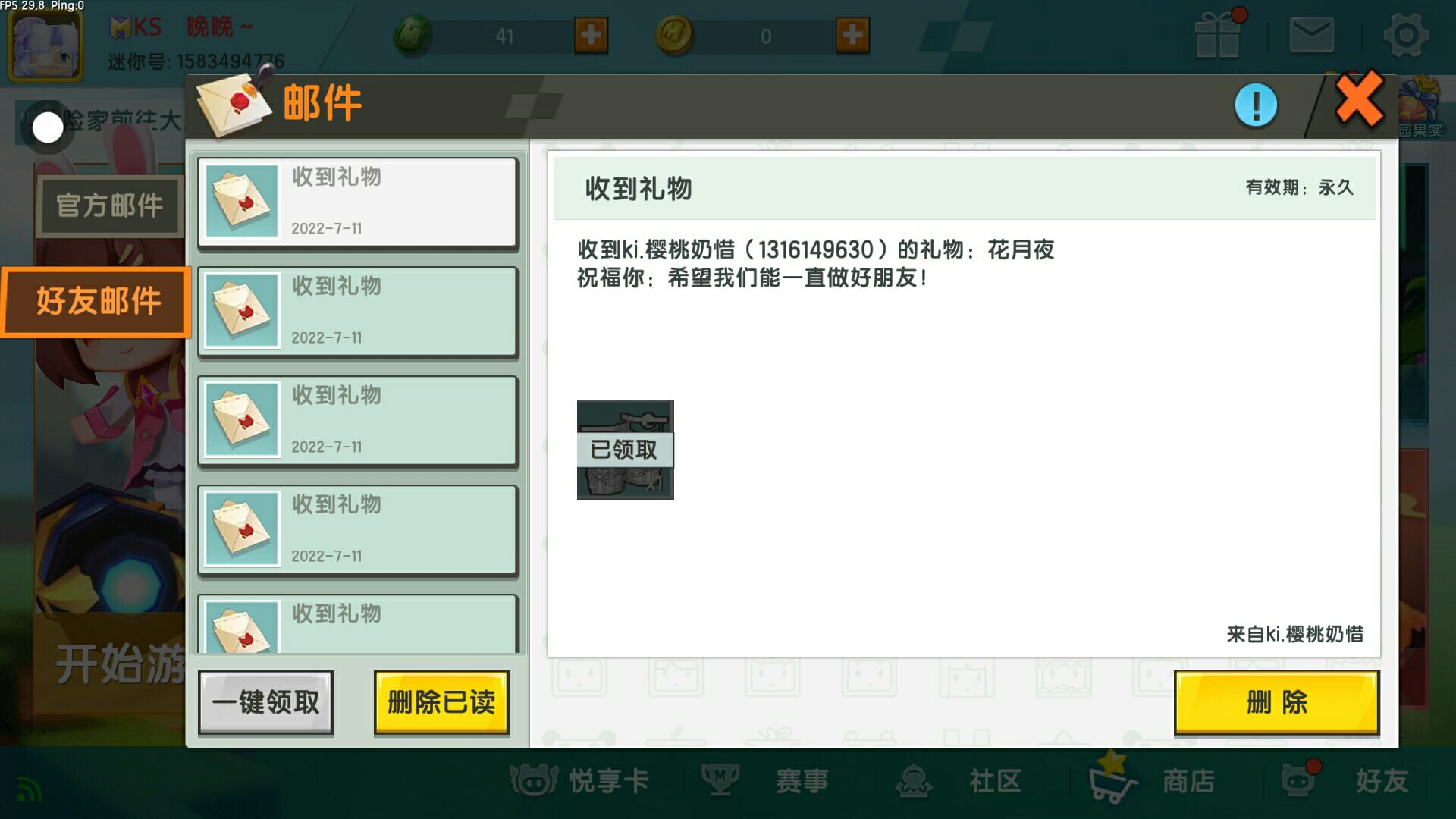The width and height of the screenshot is (1456, 819).
Task: Select the first 收到礼物 mail entry
Action: (358, 202)
